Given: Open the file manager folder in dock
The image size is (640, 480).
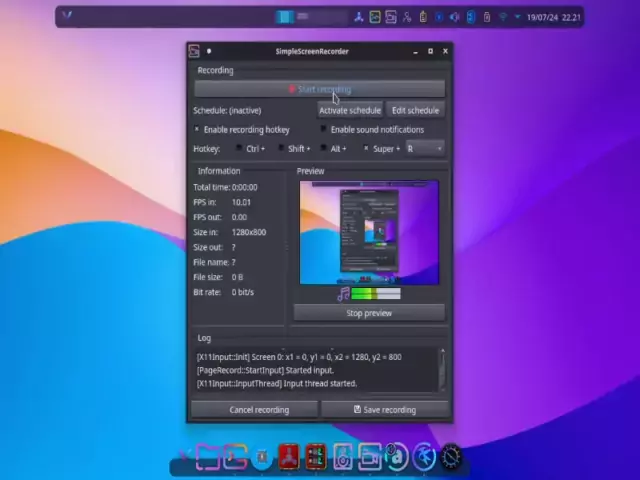Looking at the screenshot, I should point(208,457).
